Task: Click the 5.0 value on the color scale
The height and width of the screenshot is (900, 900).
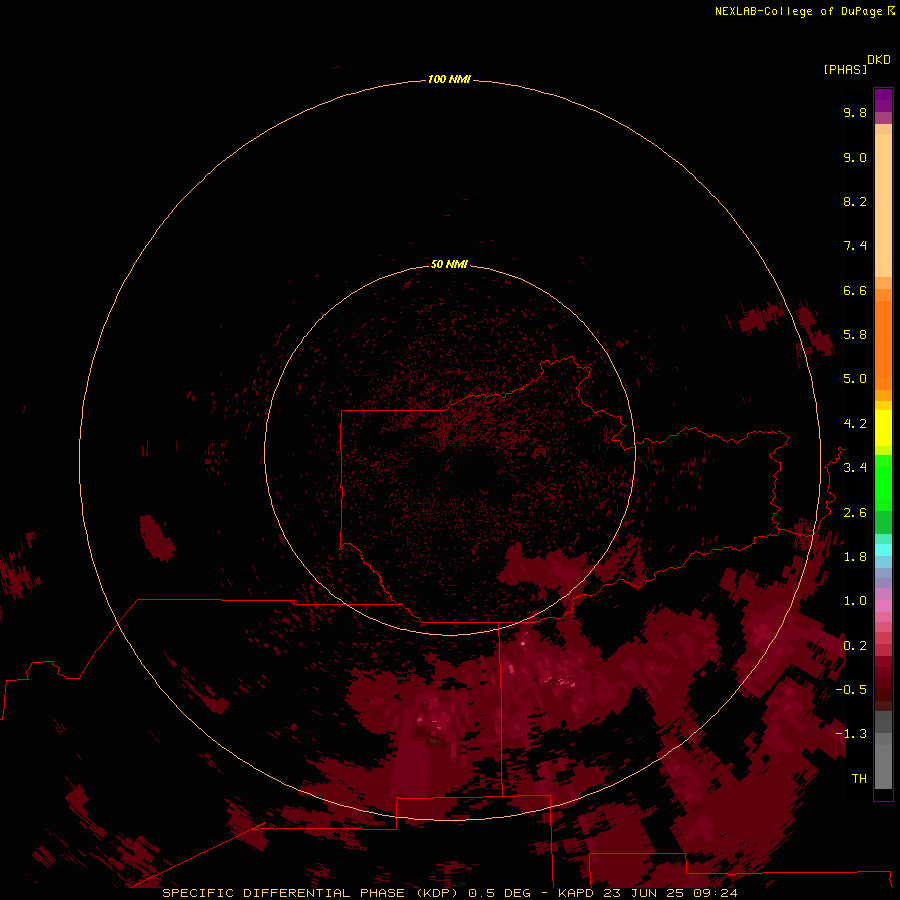Action: coord(855,379)
